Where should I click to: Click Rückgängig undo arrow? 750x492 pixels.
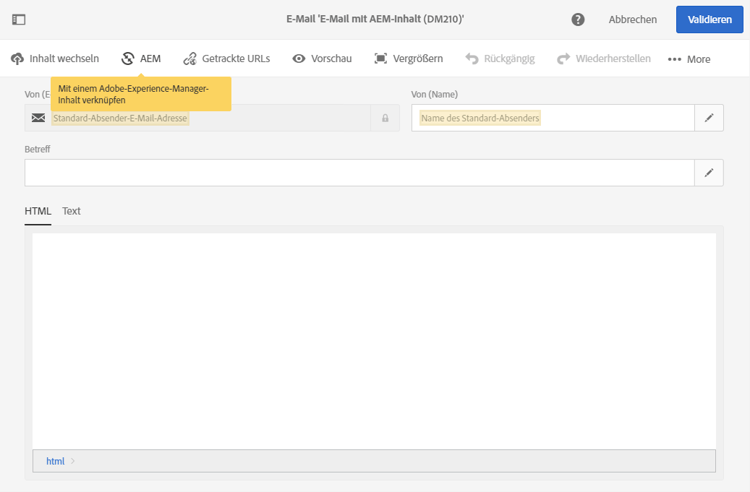coord(472,58)
